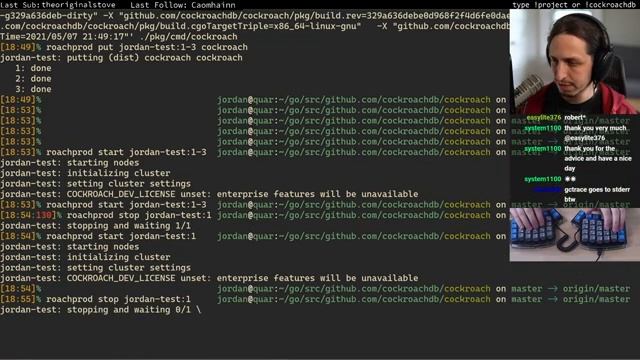
Task: Click "roachprod stop jordan-test:1" on the [18:55] line
Action: click(x=118, y=299)
